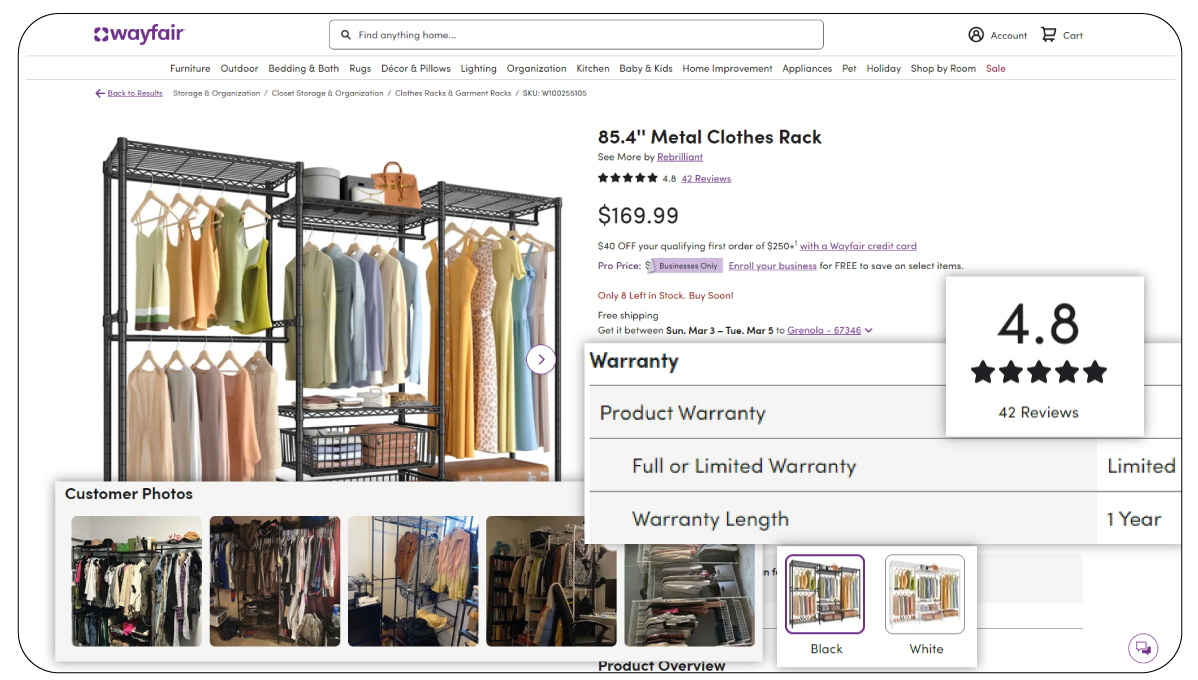Open the Bedding & Bath menu
The image size is (1198, 680).
(303, 69)
